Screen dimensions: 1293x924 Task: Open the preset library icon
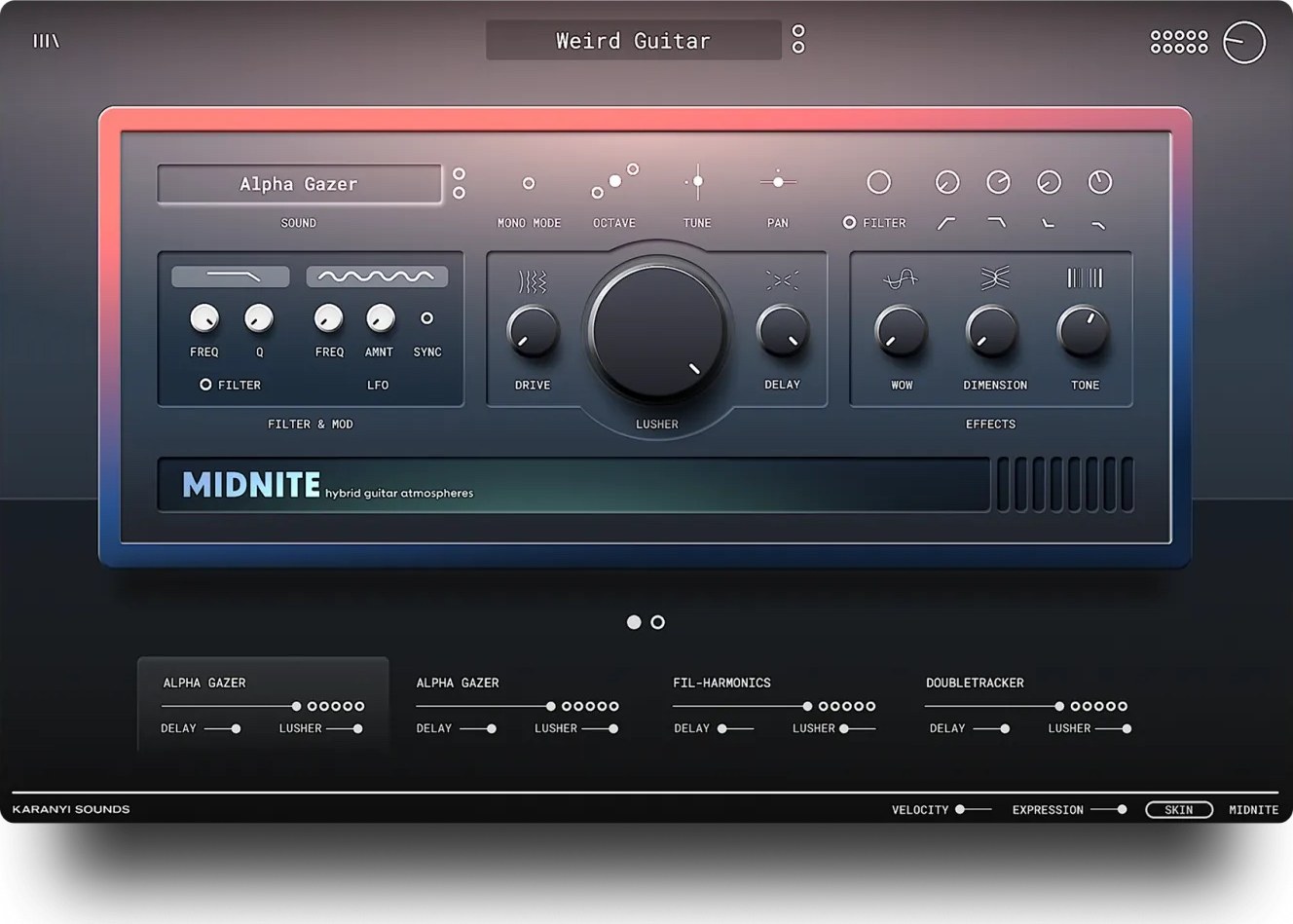point(46,41)
